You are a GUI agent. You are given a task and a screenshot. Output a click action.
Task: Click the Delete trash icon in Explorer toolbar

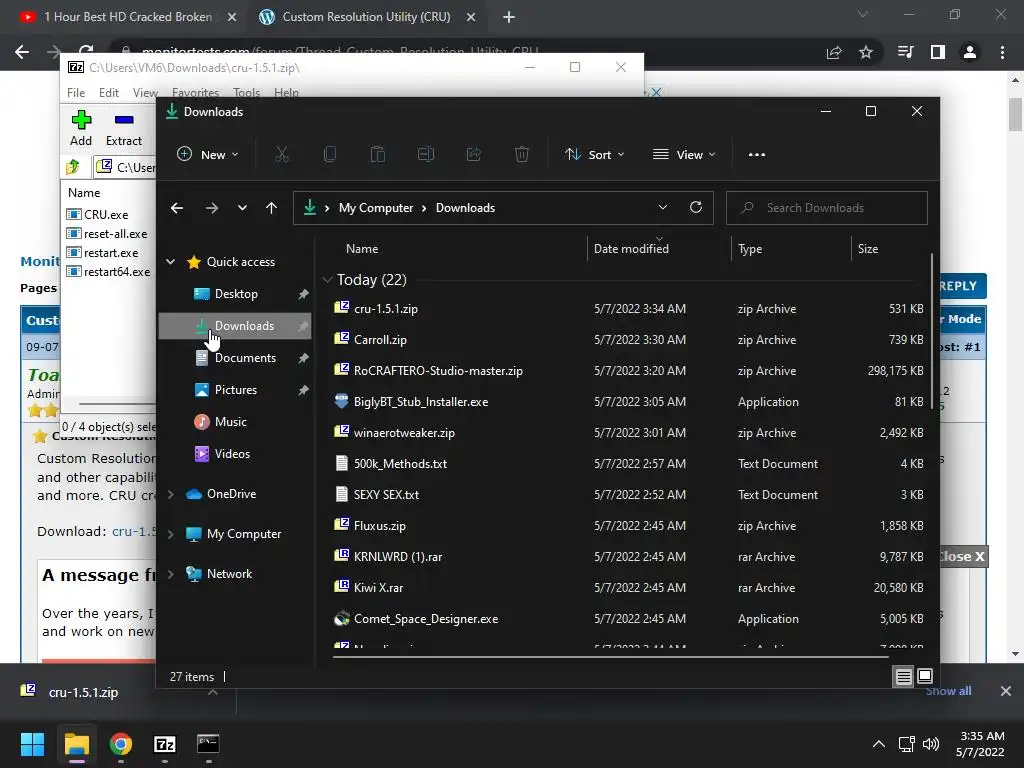522,155
